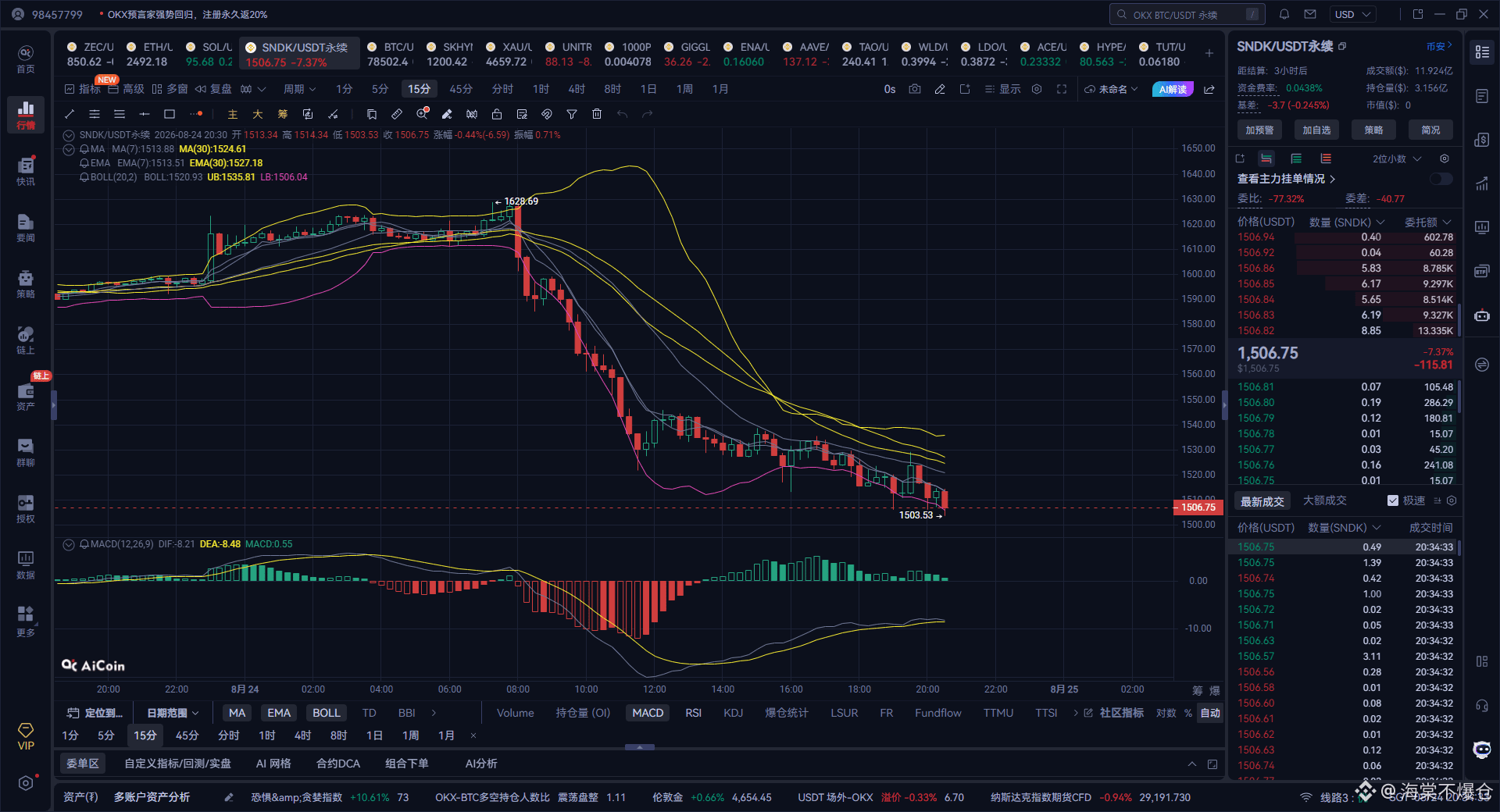Open 日期范围 date range dropdown
1500x812 pixels.
click(173, 713)
